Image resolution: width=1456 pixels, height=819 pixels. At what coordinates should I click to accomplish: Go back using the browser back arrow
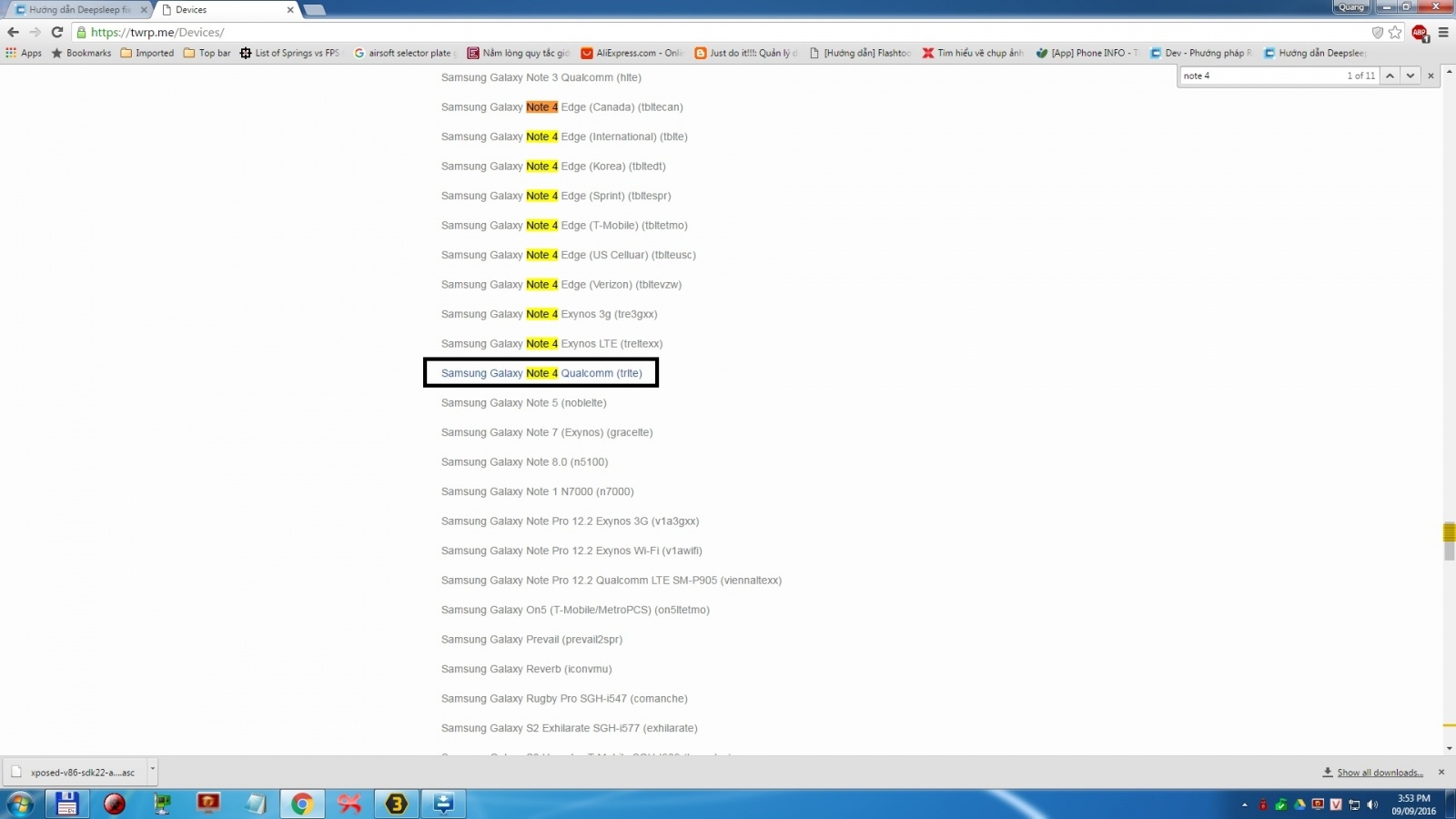(x=13, y=32)
